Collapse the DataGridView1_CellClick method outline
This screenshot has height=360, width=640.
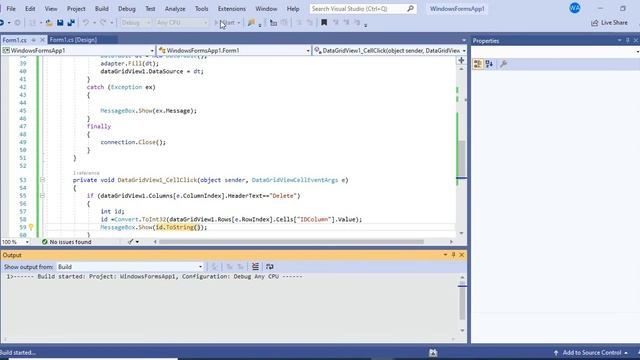coord(42,180)
